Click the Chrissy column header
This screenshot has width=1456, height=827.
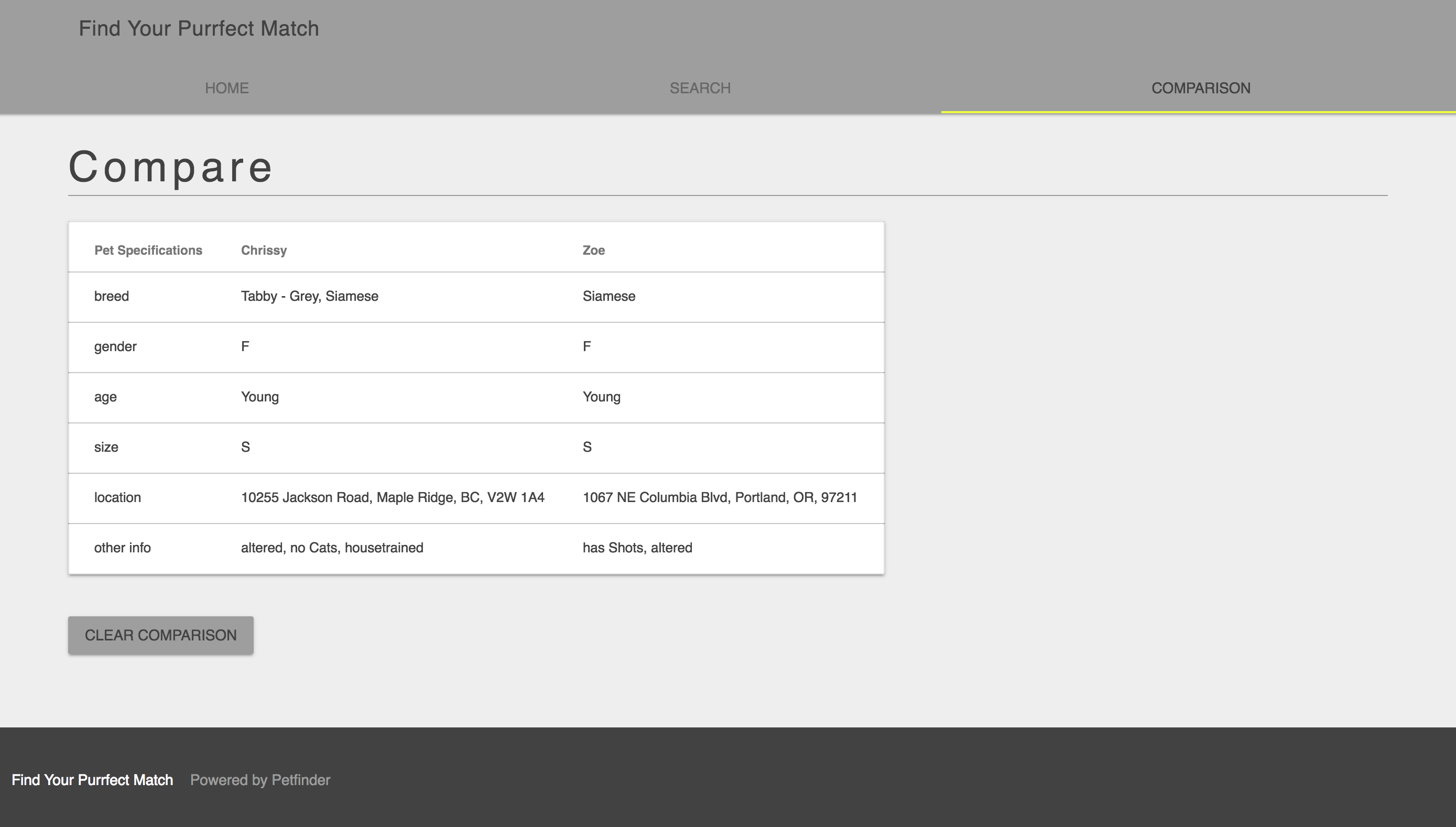(x=264, y=251)
